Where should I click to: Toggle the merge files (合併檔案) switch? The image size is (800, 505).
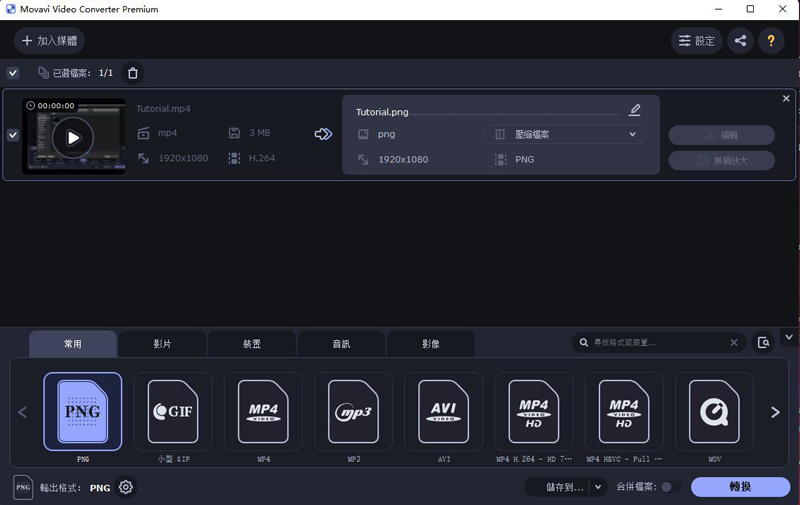point(671,487)
